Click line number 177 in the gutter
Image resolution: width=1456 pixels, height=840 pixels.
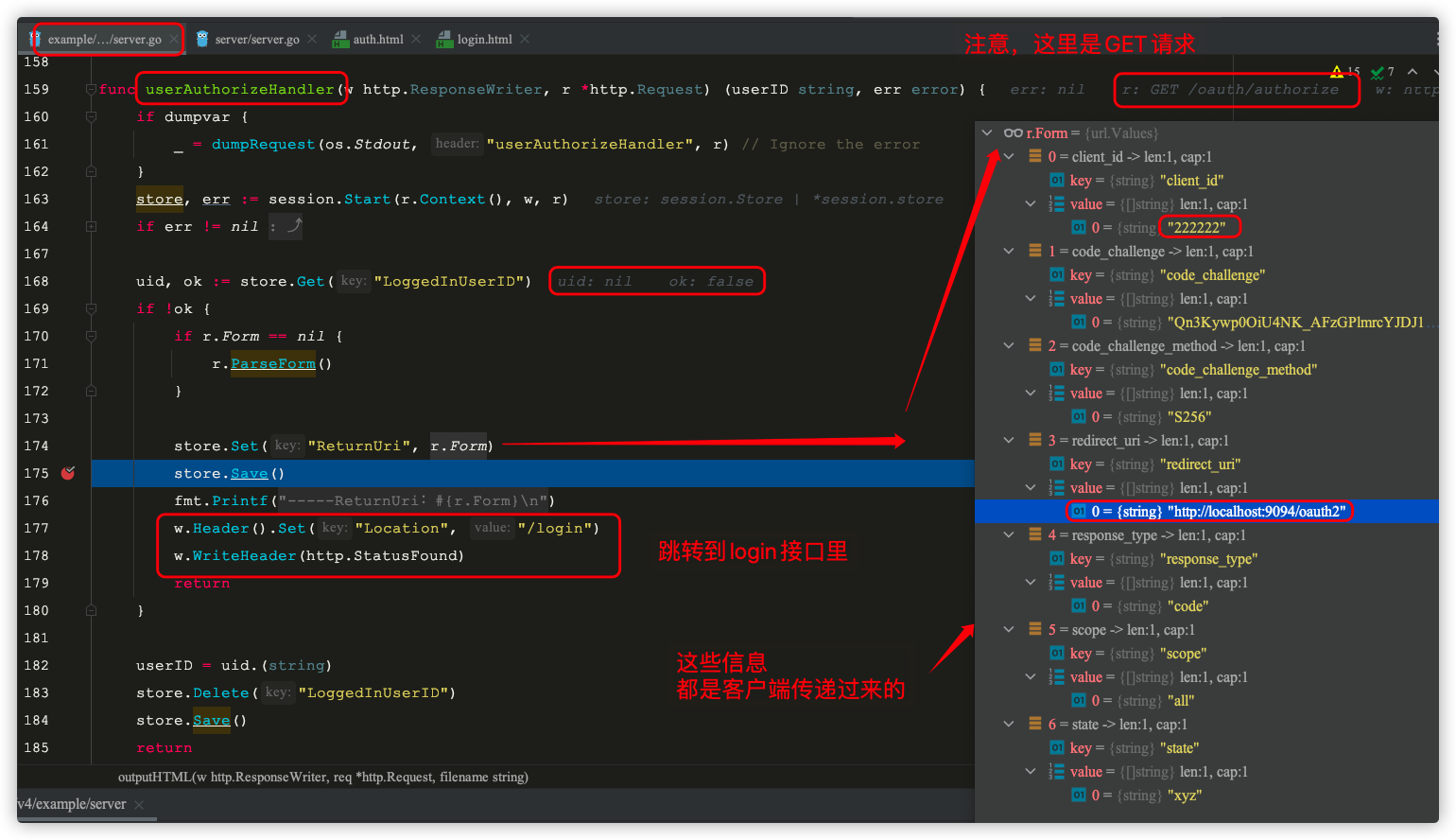click(37, 529)
